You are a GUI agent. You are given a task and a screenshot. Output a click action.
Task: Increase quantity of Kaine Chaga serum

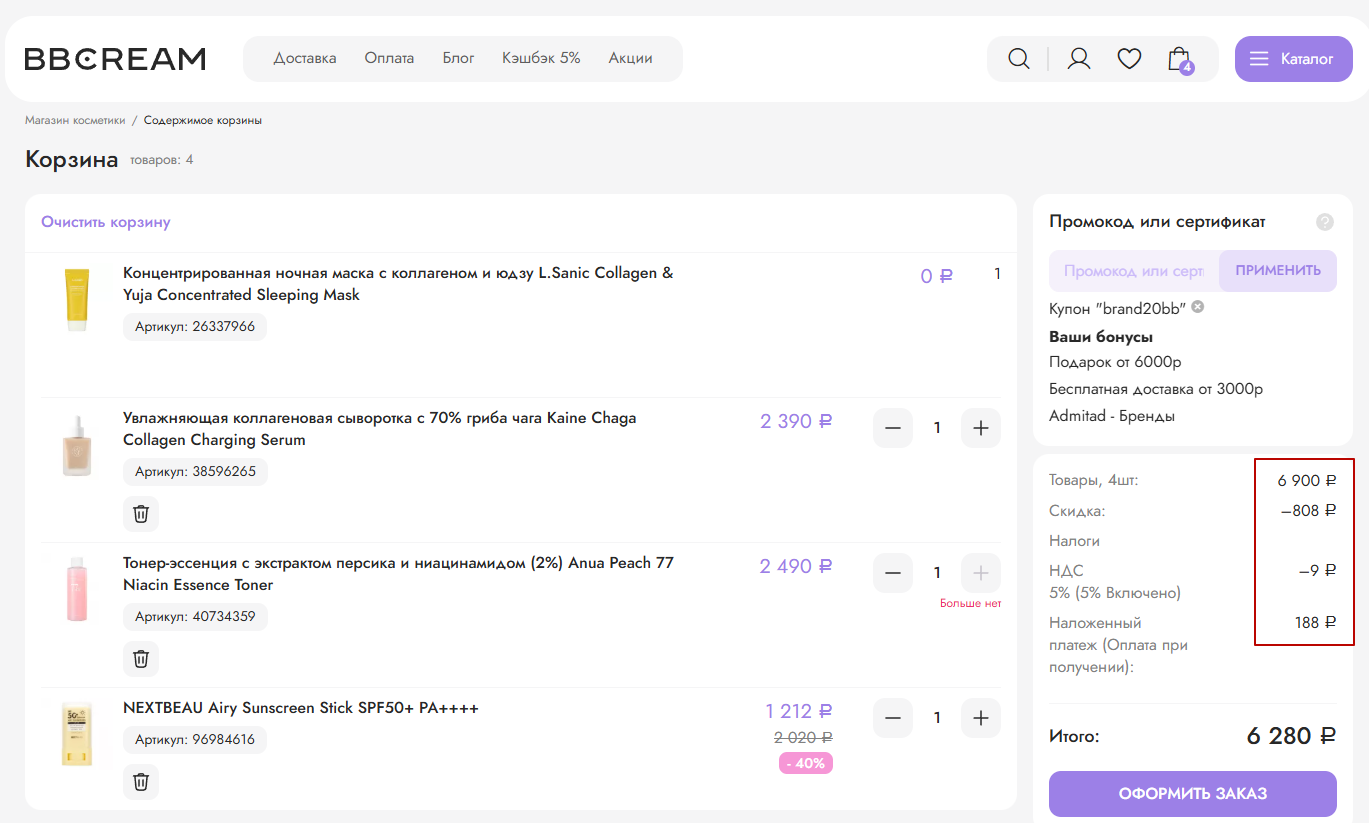[x=981, y=428]
